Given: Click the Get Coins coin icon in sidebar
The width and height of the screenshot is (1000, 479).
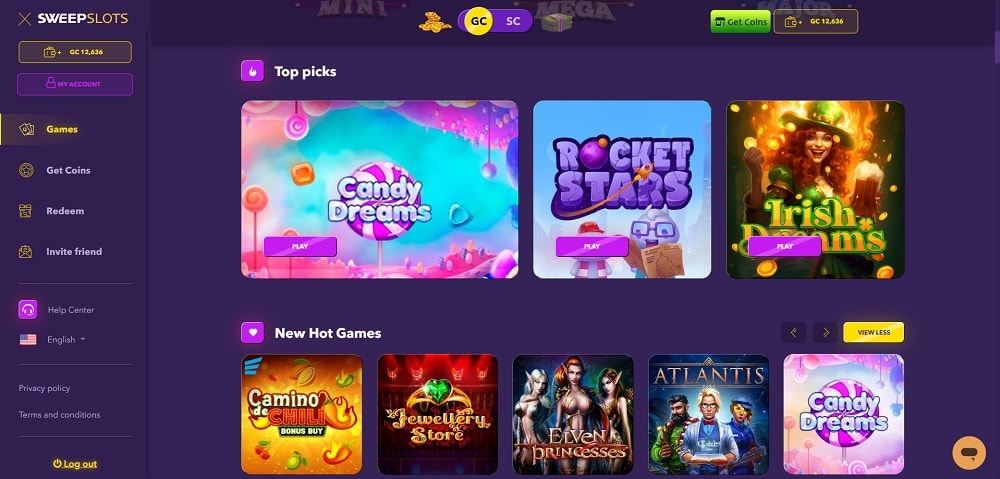Looking at the screenshot, I should [x=26, y=170].
